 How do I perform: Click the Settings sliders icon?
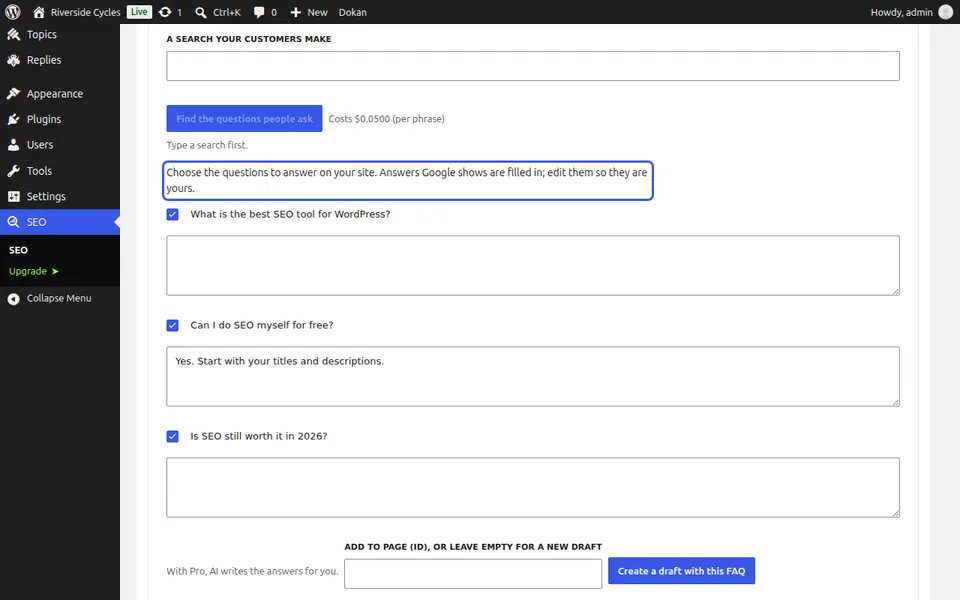click(x=13, y=197)
